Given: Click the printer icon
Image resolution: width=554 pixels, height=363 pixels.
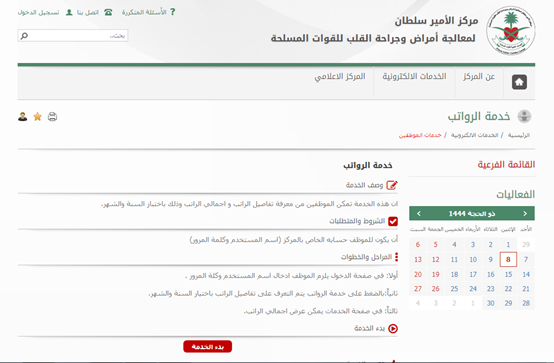Looking at the screenshot, I should [52, 117].
